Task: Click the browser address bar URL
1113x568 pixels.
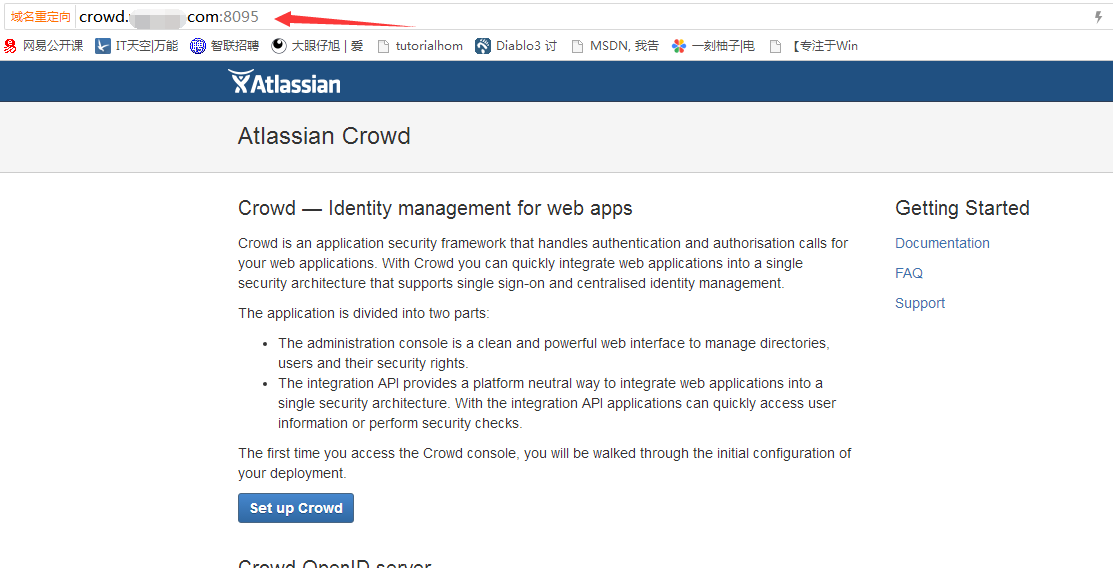Action: coord(169,17)
